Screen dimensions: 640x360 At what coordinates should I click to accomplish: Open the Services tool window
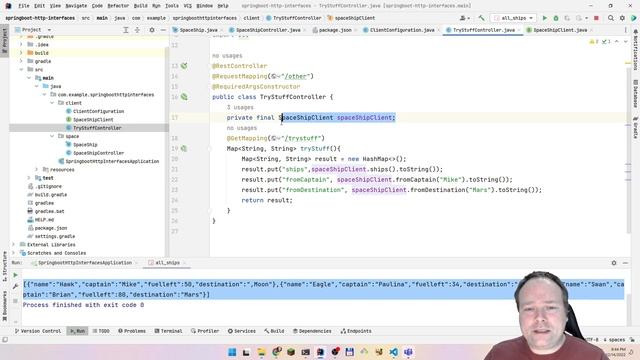click(242, 331)
